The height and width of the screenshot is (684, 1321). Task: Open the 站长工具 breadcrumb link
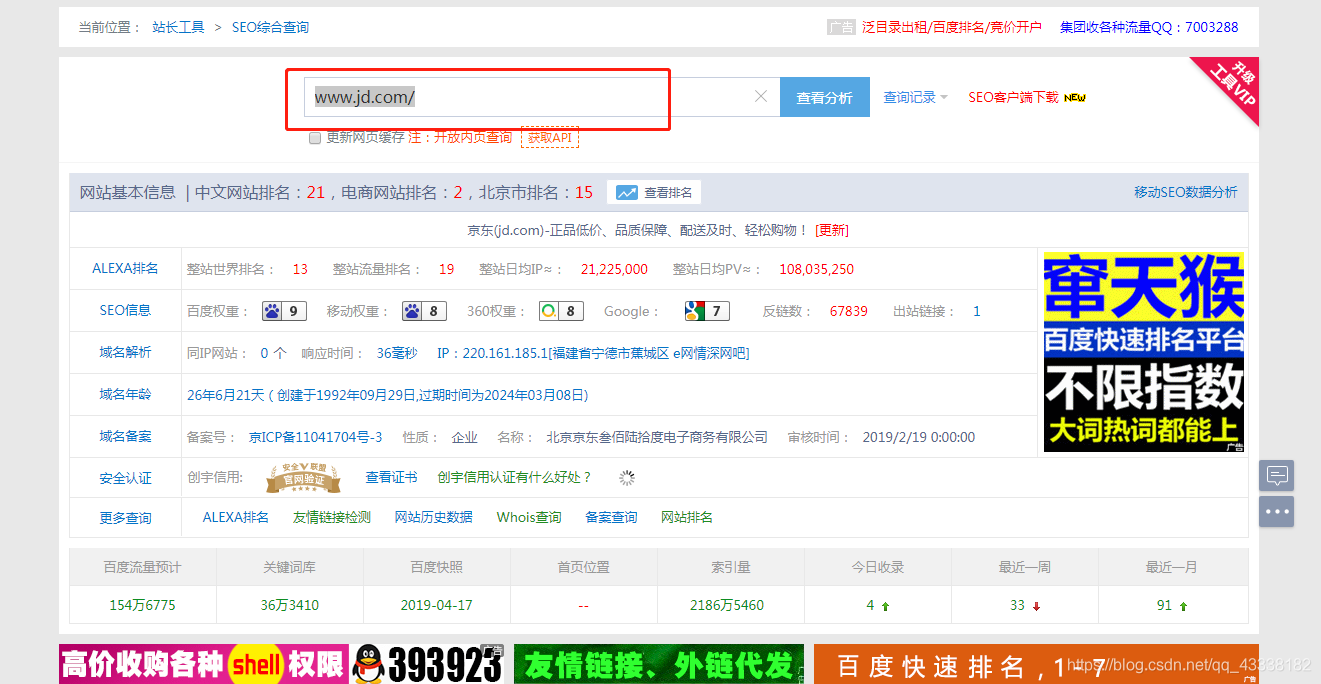pos(178,27)
